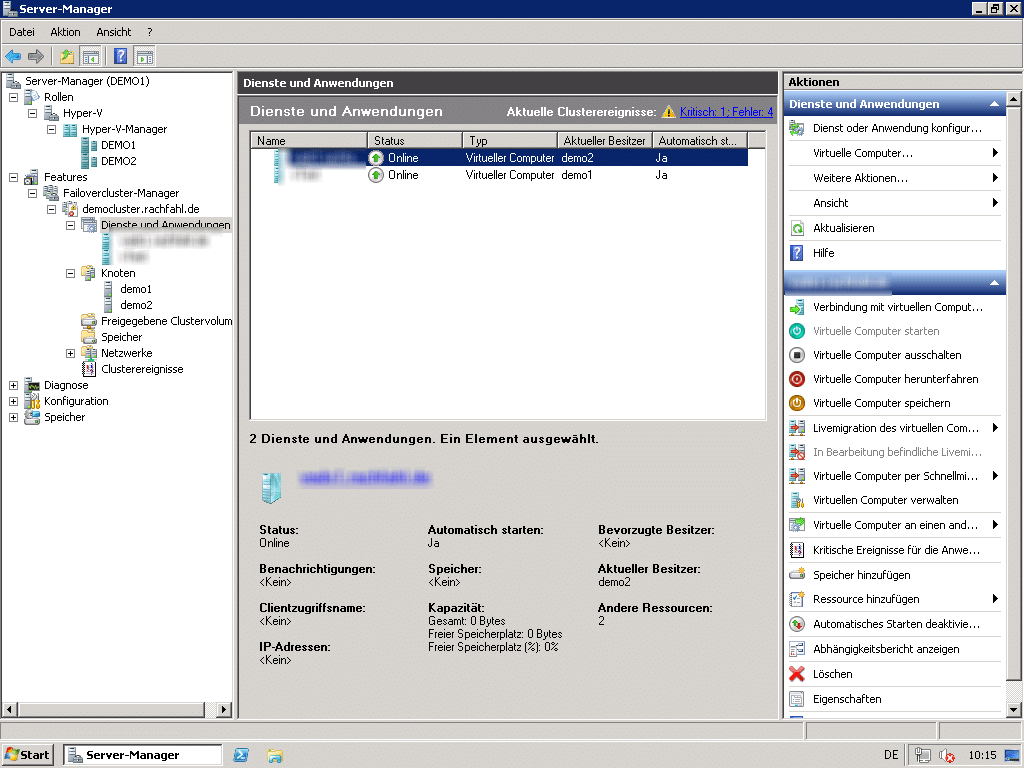Collapse the 'Dienste und Anwendungen' actions section header
The height and width of the screenshot is (768, 1024).
coord(994,104)
